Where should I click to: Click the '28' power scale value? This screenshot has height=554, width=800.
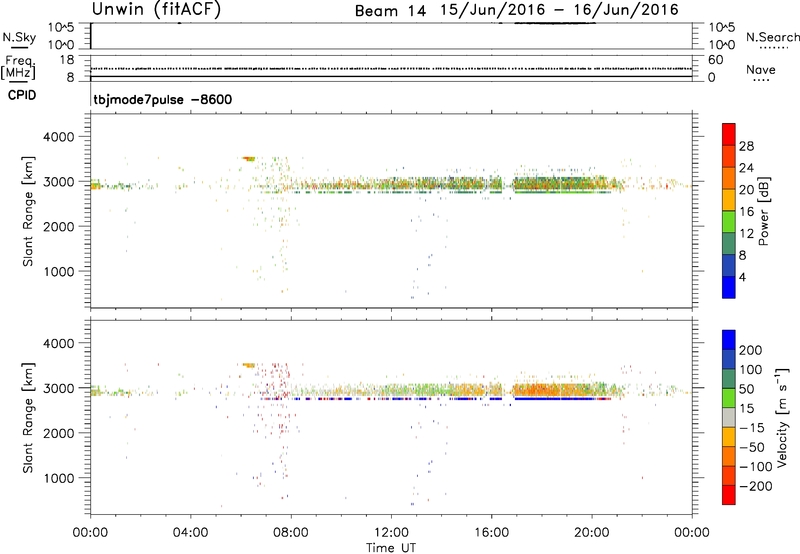click(x=746, y=146)
